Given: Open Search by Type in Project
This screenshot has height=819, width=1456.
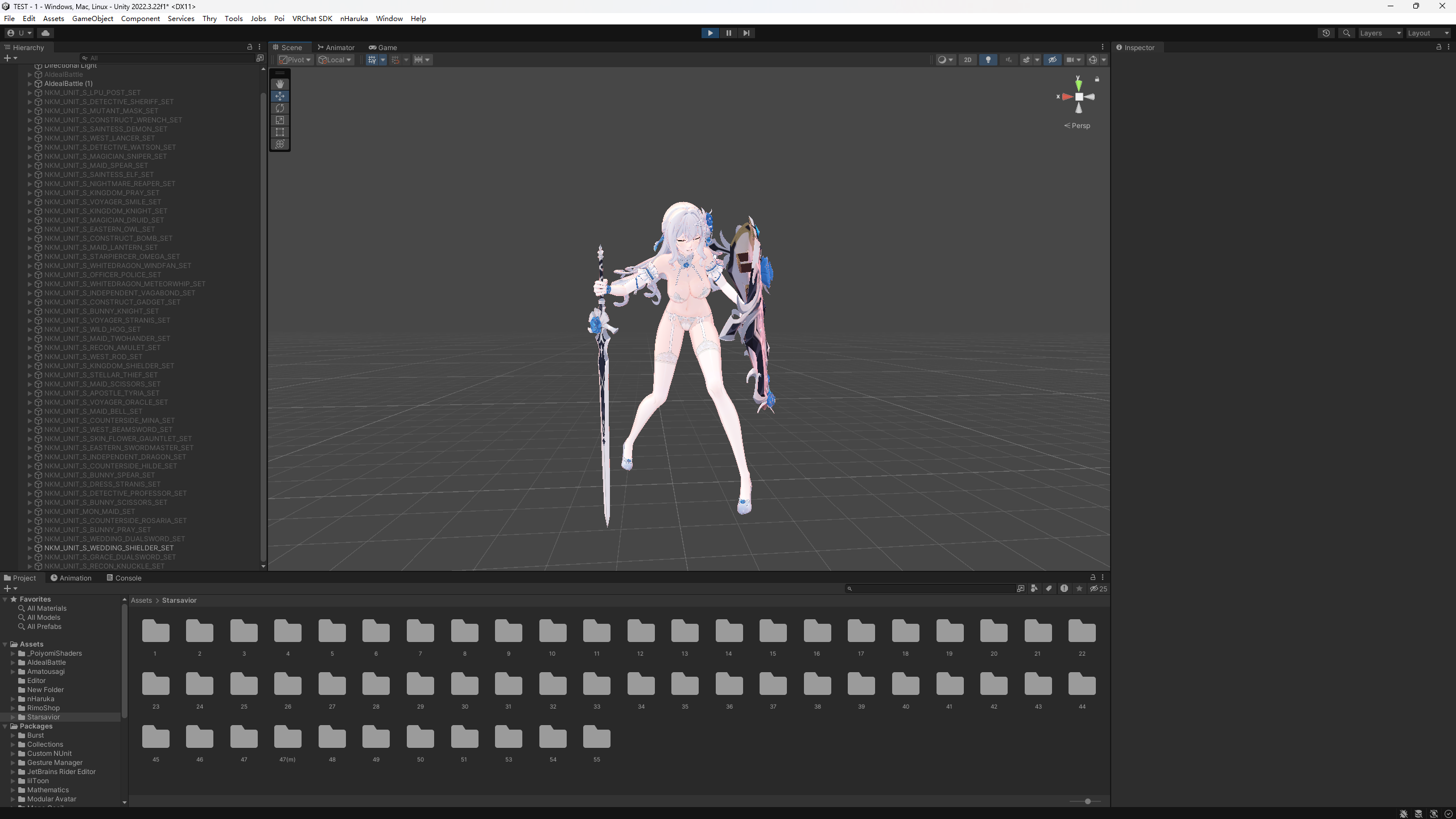Looking at the screenshot, I should point(1034,588).
